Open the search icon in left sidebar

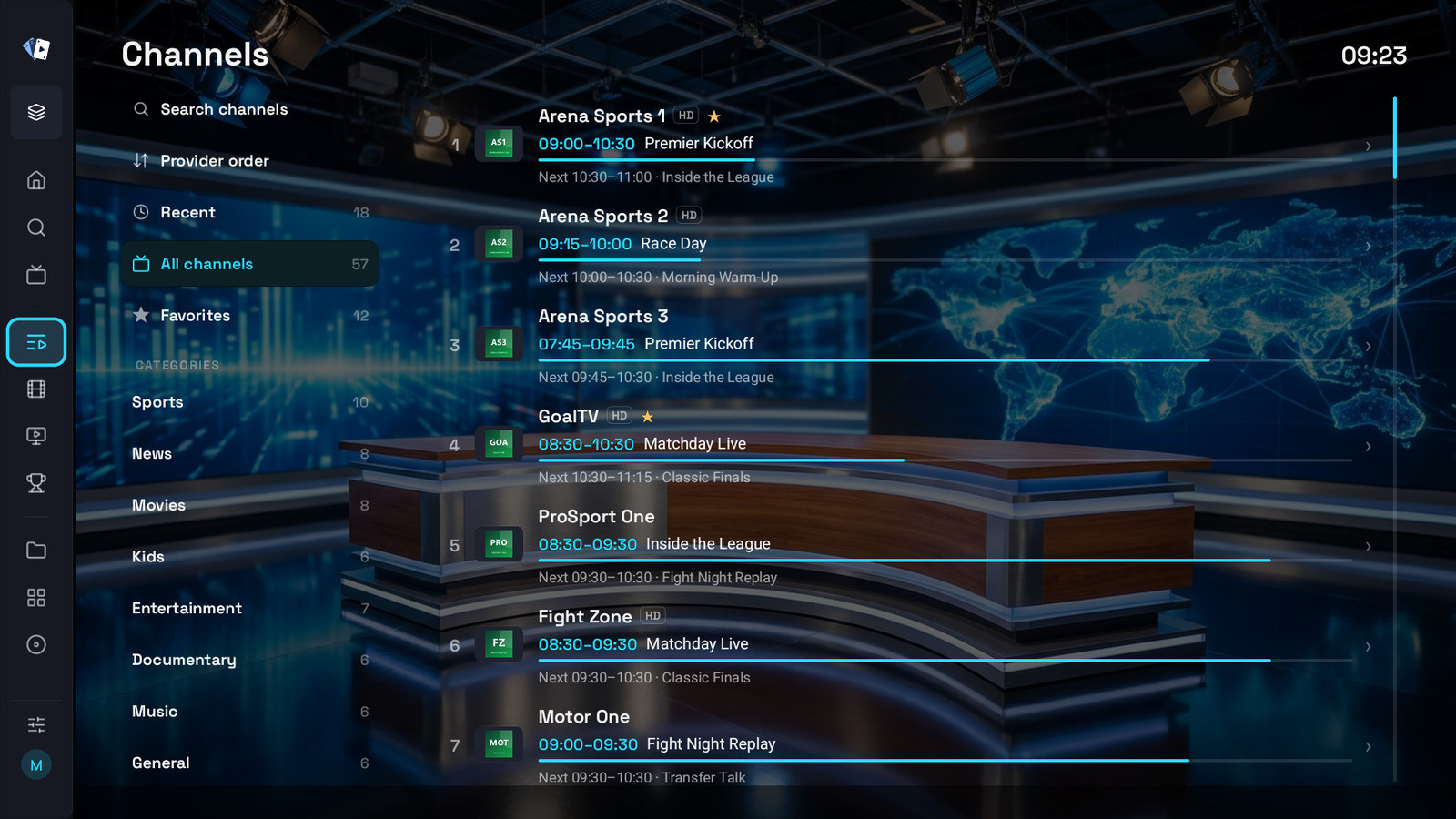click(x=36, y=227)
